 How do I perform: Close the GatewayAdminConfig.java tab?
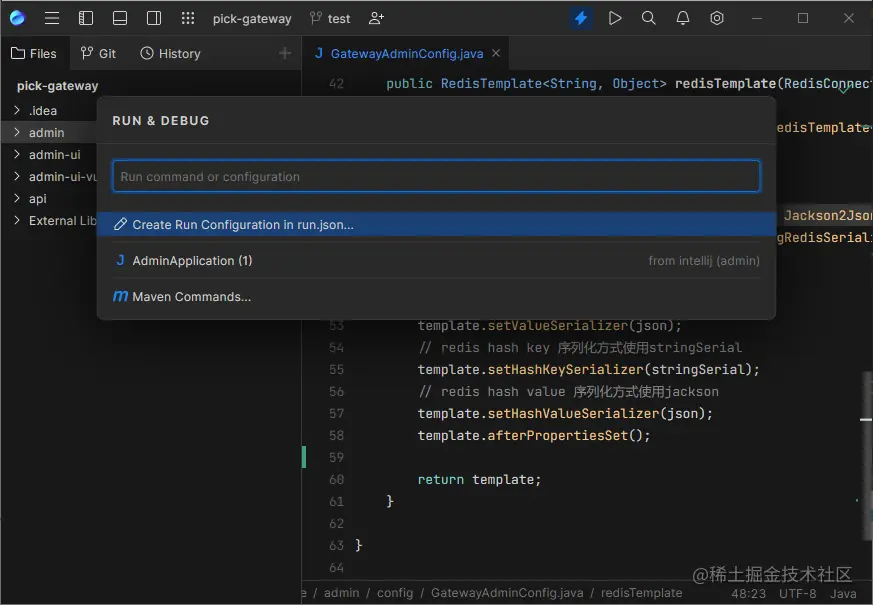click(x=496, y=53)
